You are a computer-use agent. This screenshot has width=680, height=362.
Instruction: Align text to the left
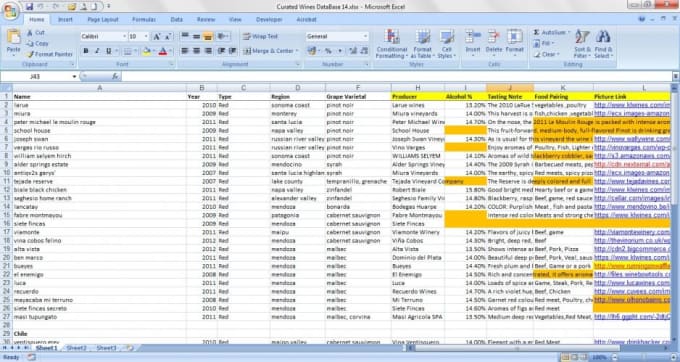tap(185, 51)
